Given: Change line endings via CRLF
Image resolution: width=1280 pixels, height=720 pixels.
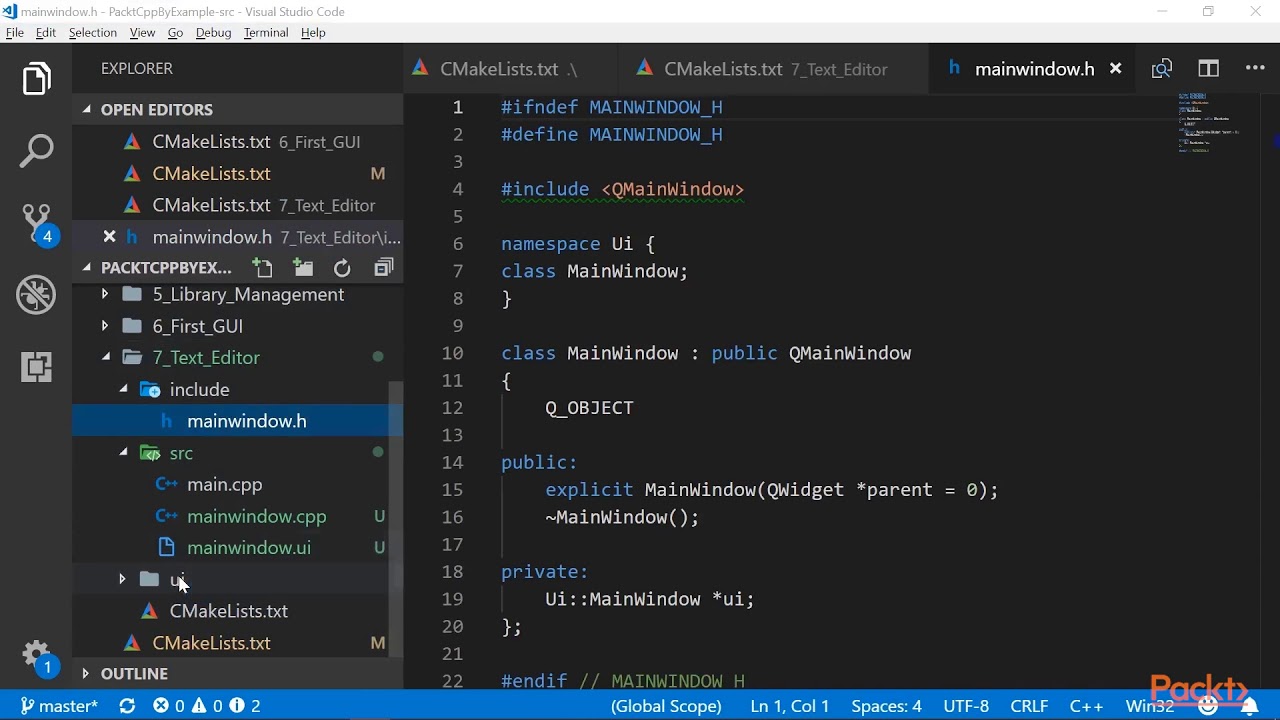Looking at the screenshot, I should (x=1029, y=706).
